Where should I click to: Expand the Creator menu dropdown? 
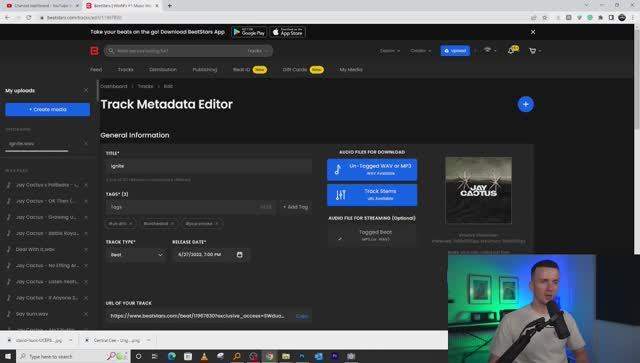(420, 51)
